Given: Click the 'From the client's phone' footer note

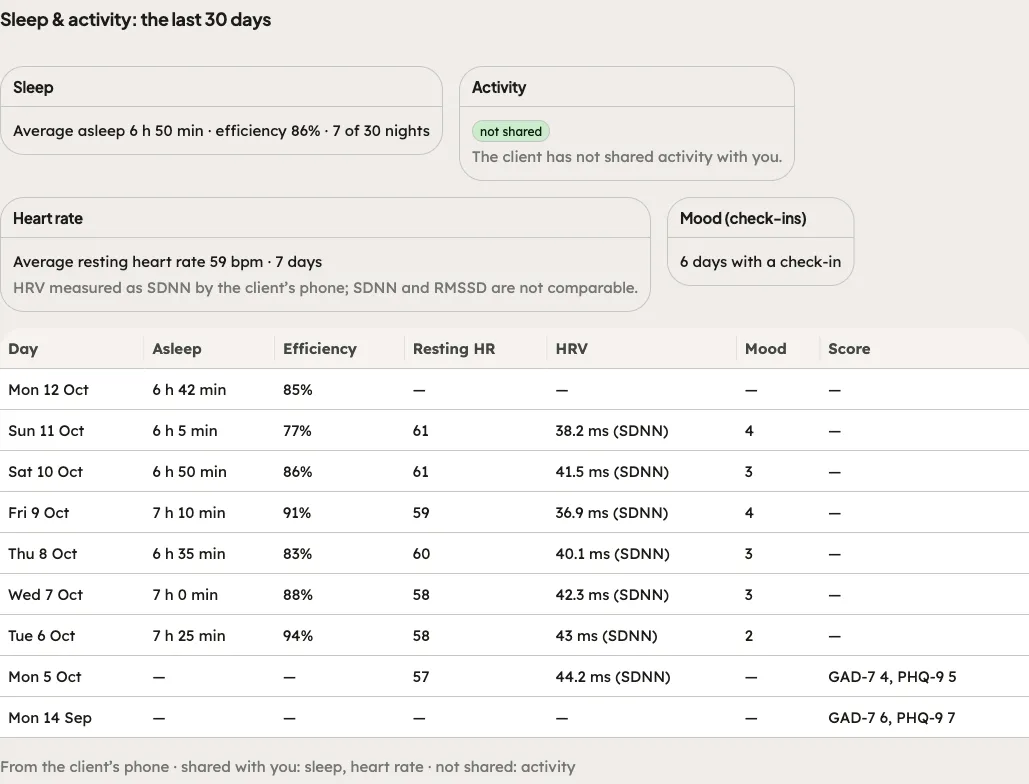Looking at the screenshot, I should 287,767.
